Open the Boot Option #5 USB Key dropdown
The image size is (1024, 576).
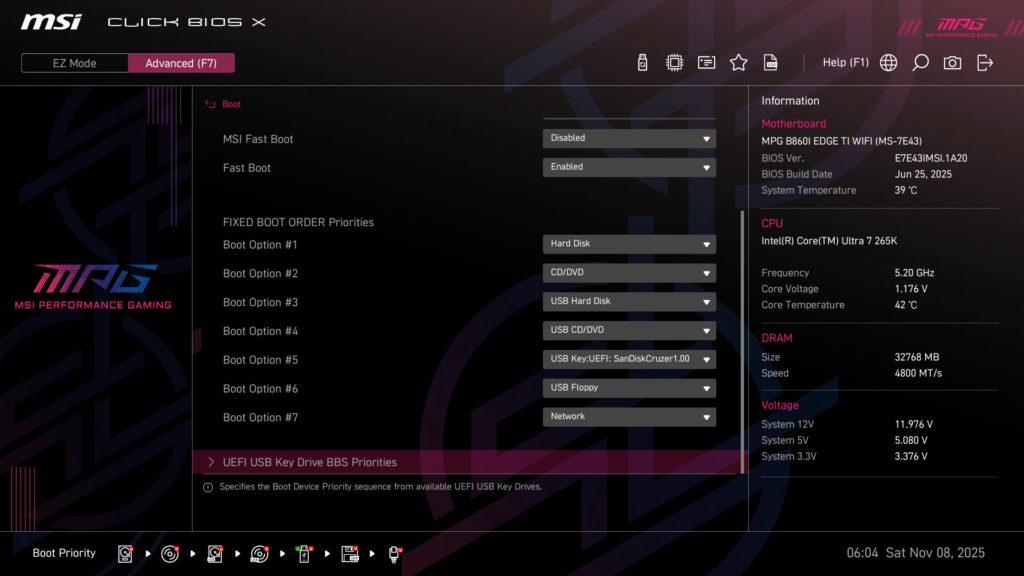pyautogui.click(x=628, y=359)
